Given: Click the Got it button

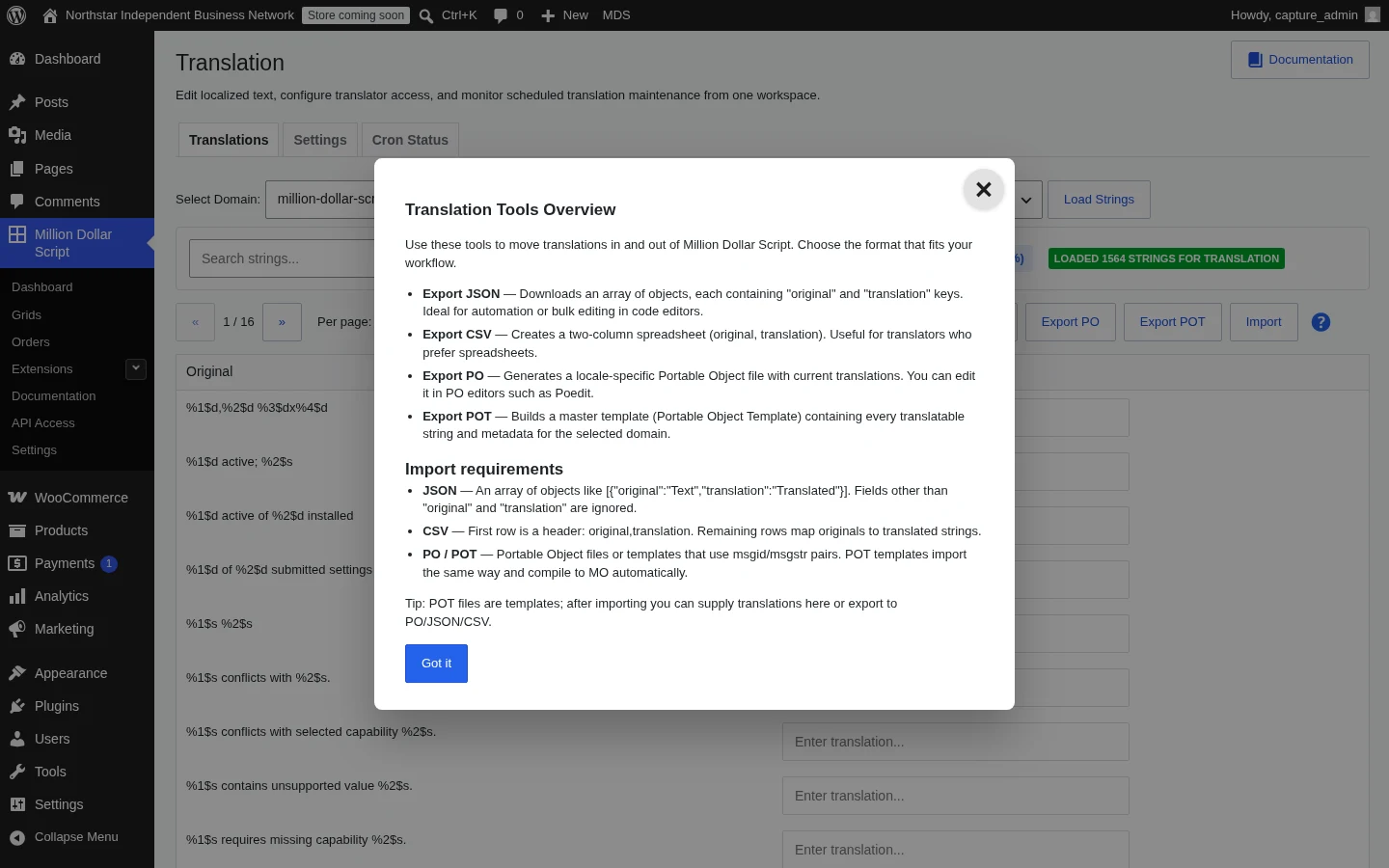Looking at the screenshot, I should point(436,664).
